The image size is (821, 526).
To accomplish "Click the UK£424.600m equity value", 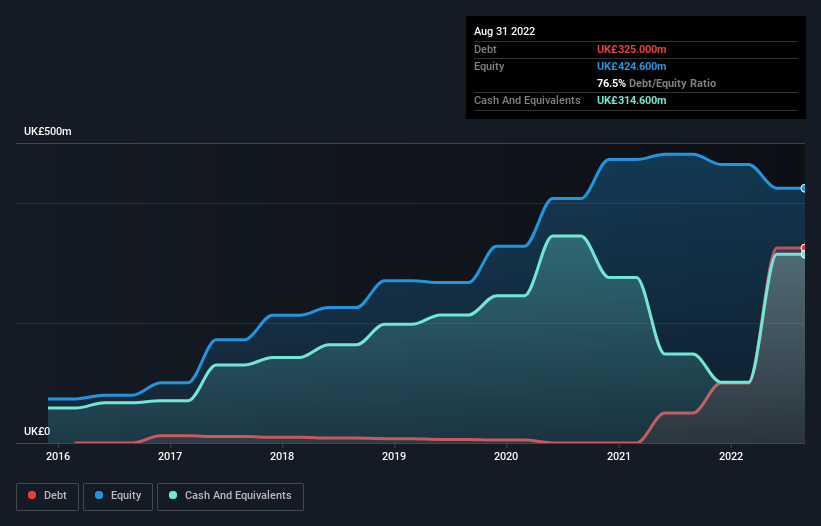I will click(631, 66).
